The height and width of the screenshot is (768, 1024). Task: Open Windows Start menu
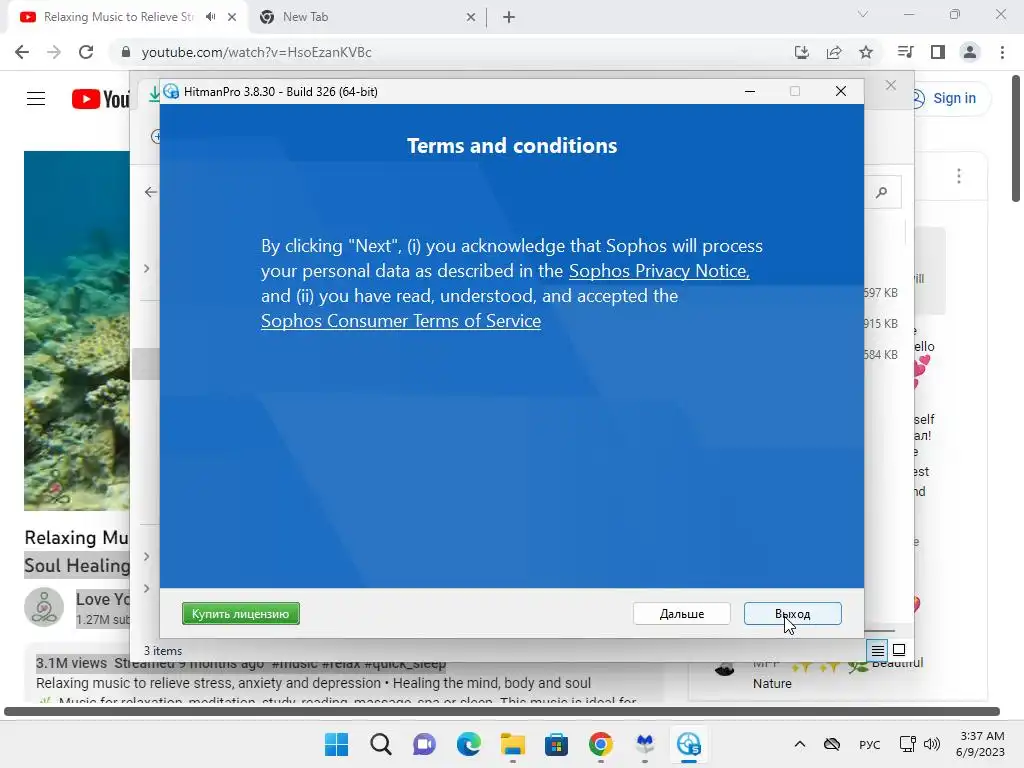336,744
